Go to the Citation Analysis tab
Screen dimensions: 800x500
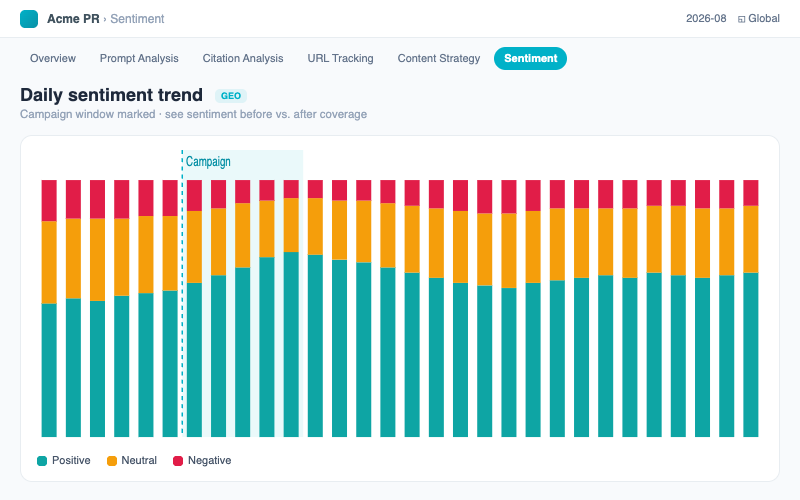243,58
